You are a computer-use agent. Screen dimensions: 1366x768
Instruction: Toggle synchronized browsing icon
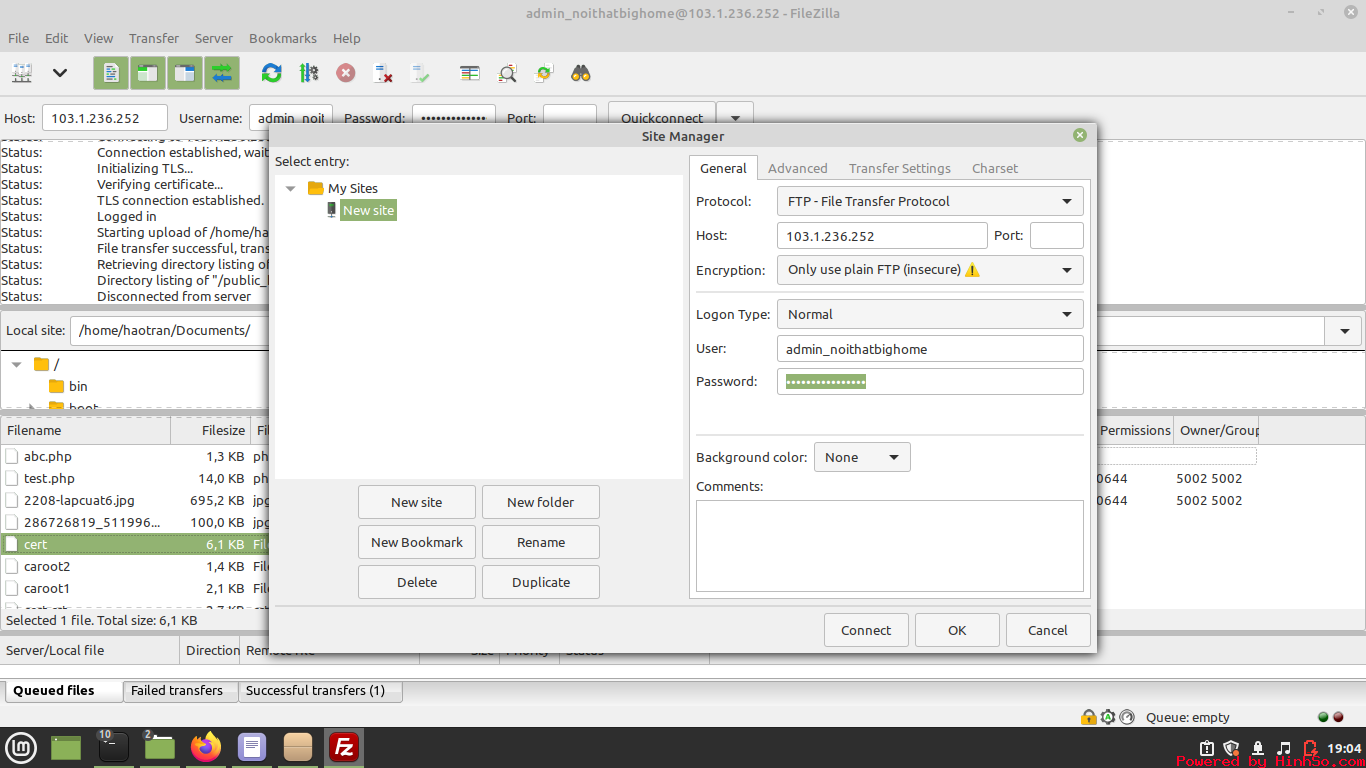point(544,73)
